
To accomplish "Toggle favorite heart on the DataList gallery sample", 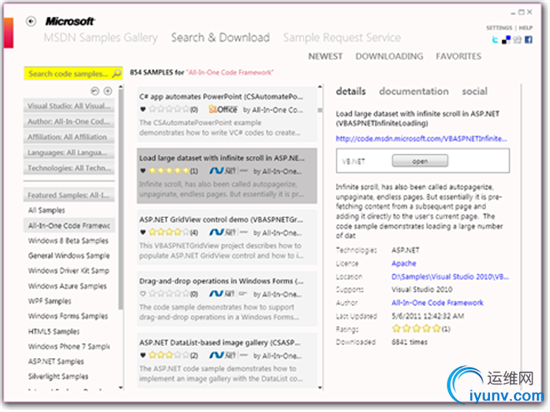I will 143,355.
